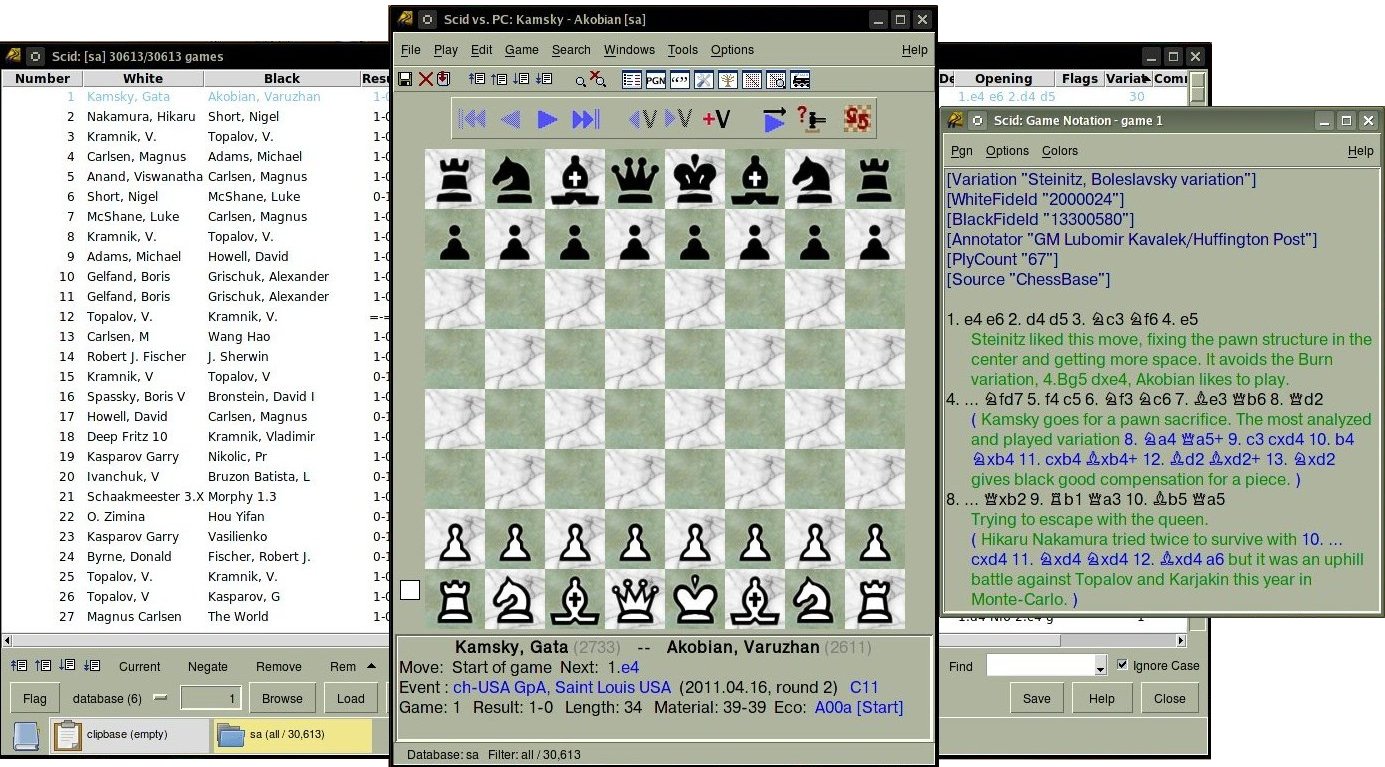Viewport: 1385px width, 767px height.
Task: Step back one move arrow
Action: (x=510, y=119)
